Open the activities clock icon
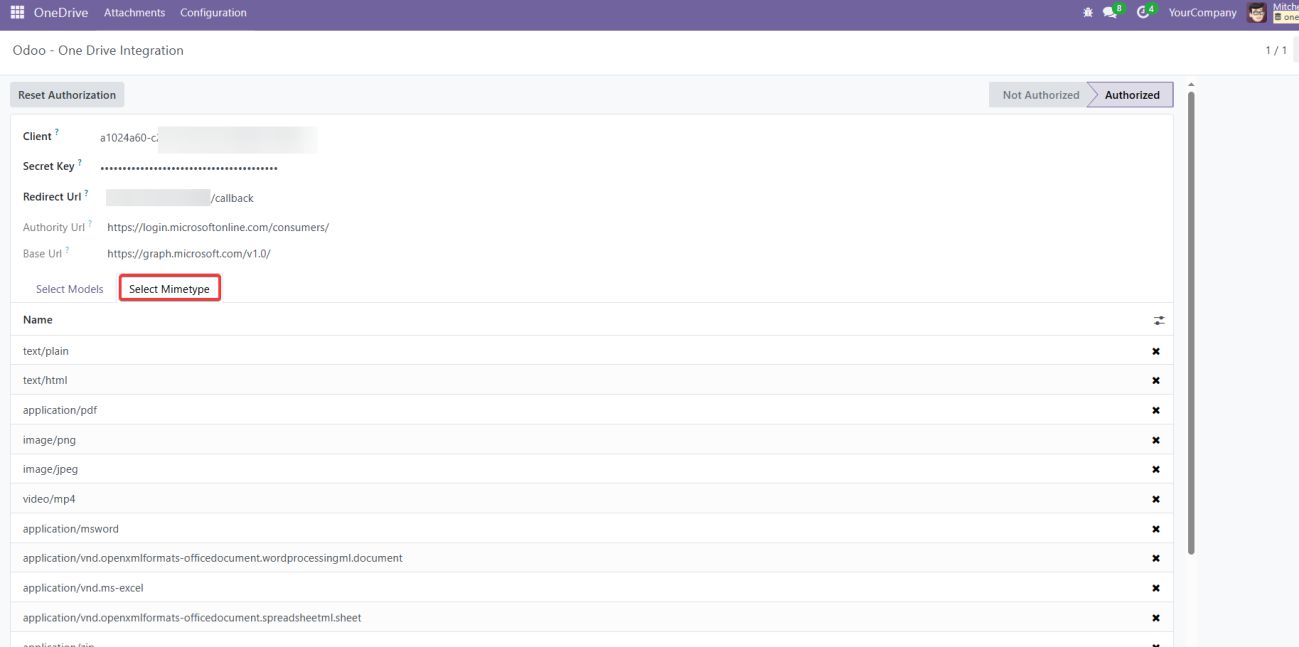The image size is (1299, 647). coord(1143,13)
